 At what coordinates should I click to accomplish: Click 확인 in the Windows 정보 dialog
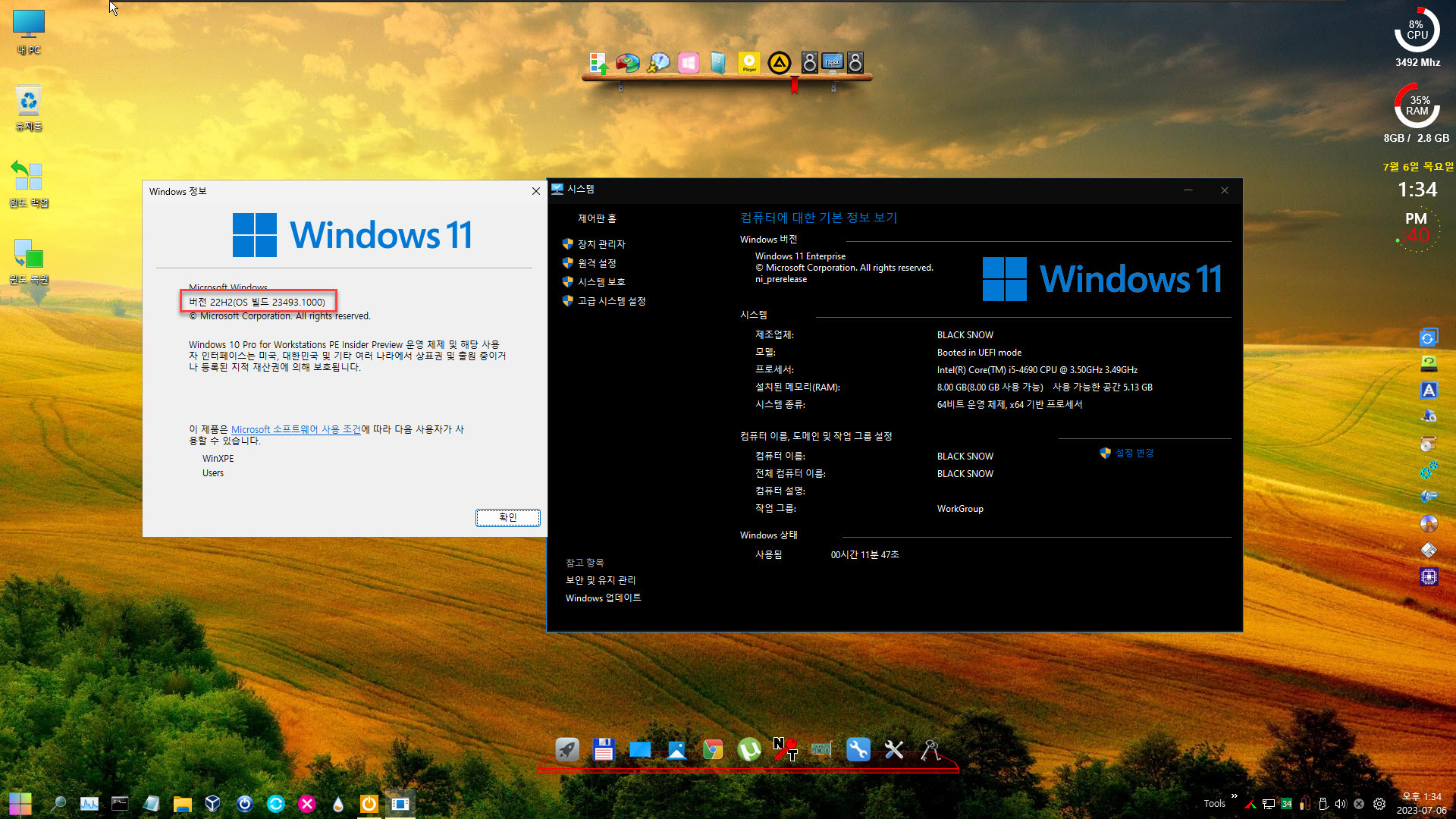507,517
